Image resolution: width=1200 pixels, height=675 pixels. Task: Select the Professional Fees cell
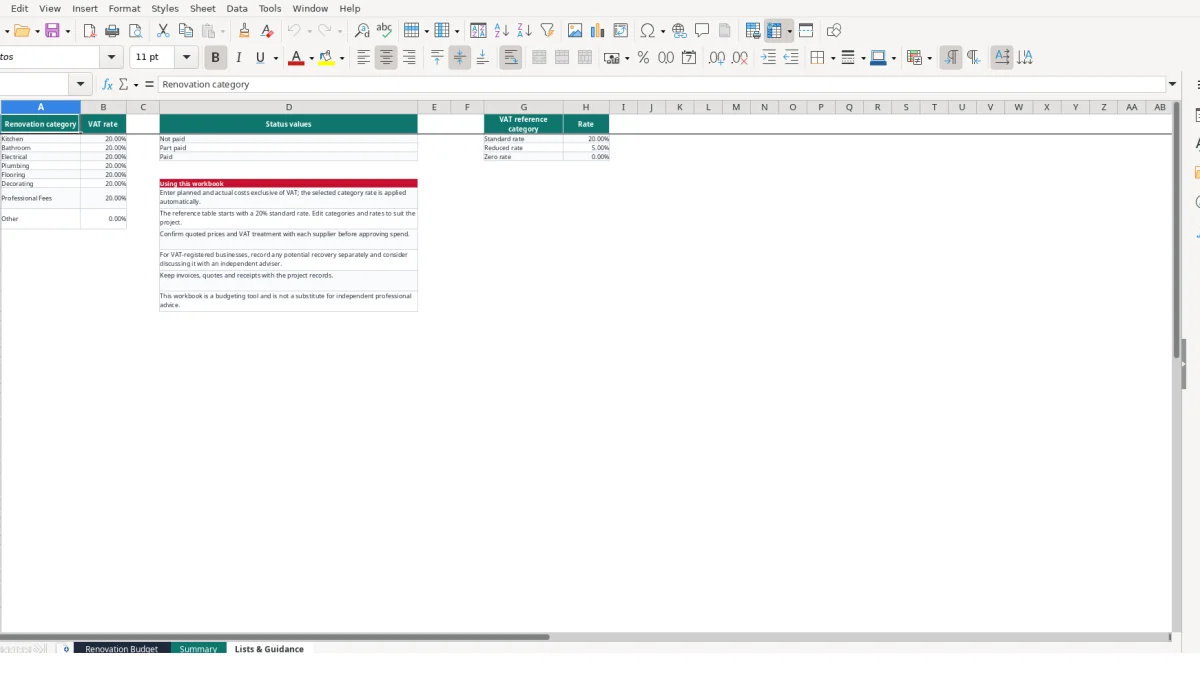pyautogui.click(x=40, y=198)
